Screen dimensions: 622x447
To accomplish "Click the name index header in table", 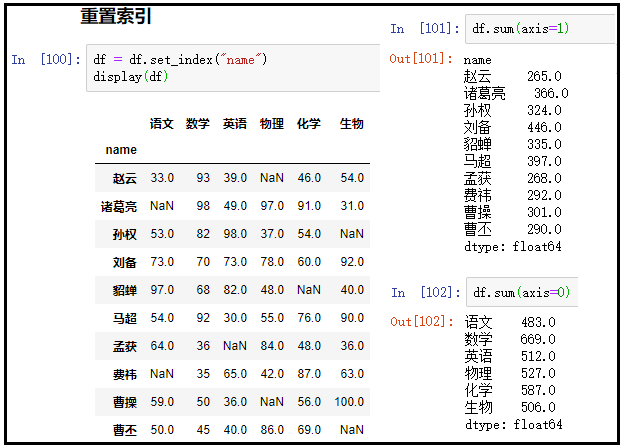I will click(x=121, y=150).
